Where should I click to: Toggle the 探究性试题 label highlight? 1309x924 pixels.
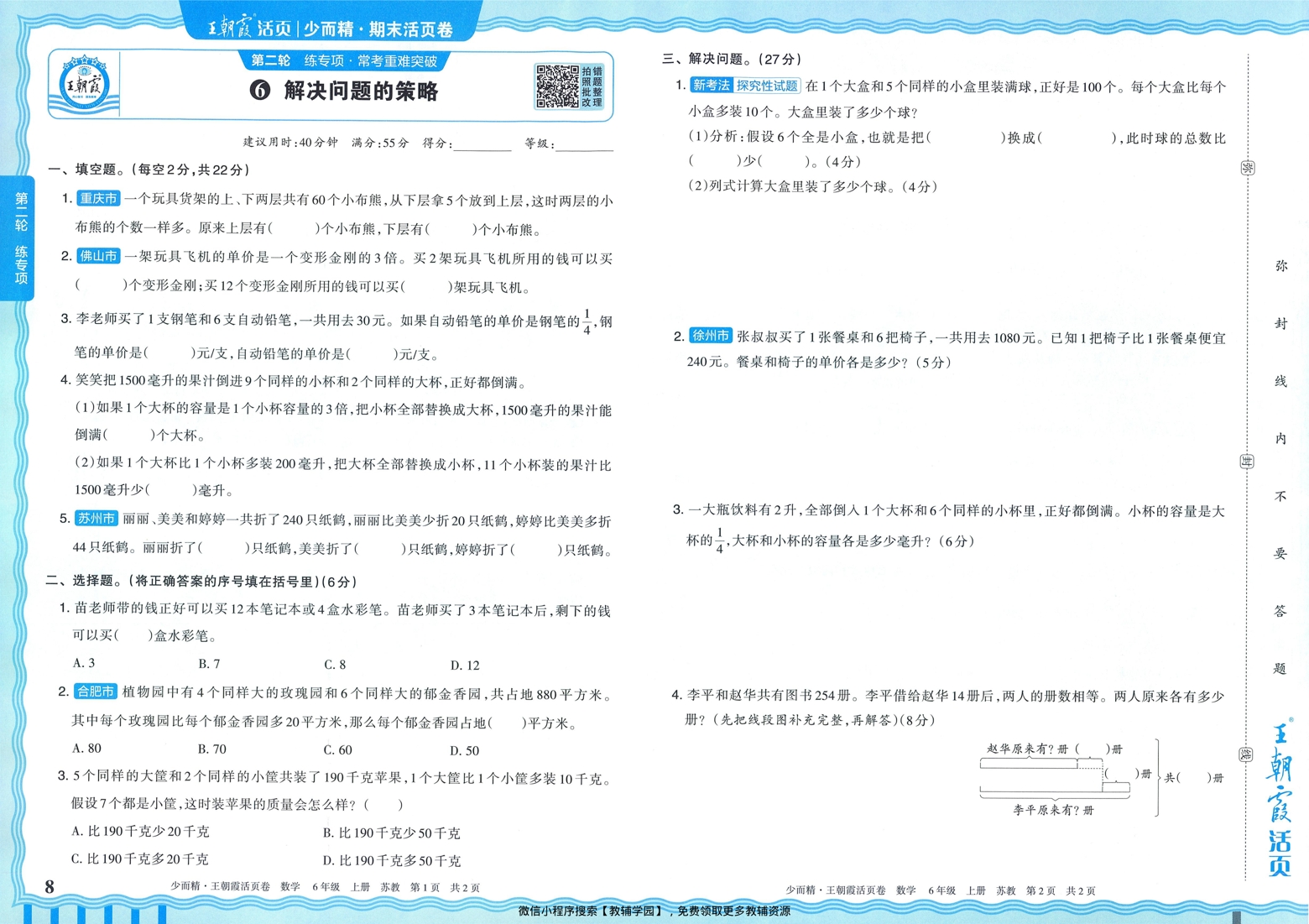pos(768,85)
